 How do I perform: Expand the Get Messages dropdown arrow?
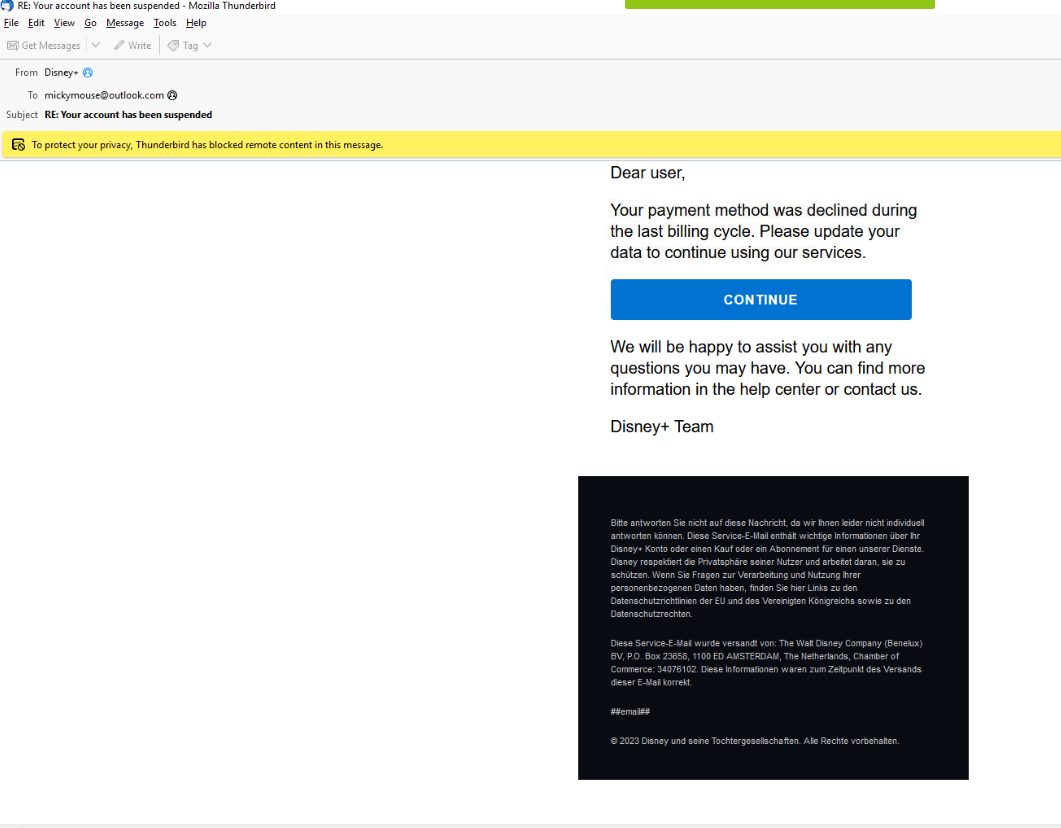[x=95, y=45]
